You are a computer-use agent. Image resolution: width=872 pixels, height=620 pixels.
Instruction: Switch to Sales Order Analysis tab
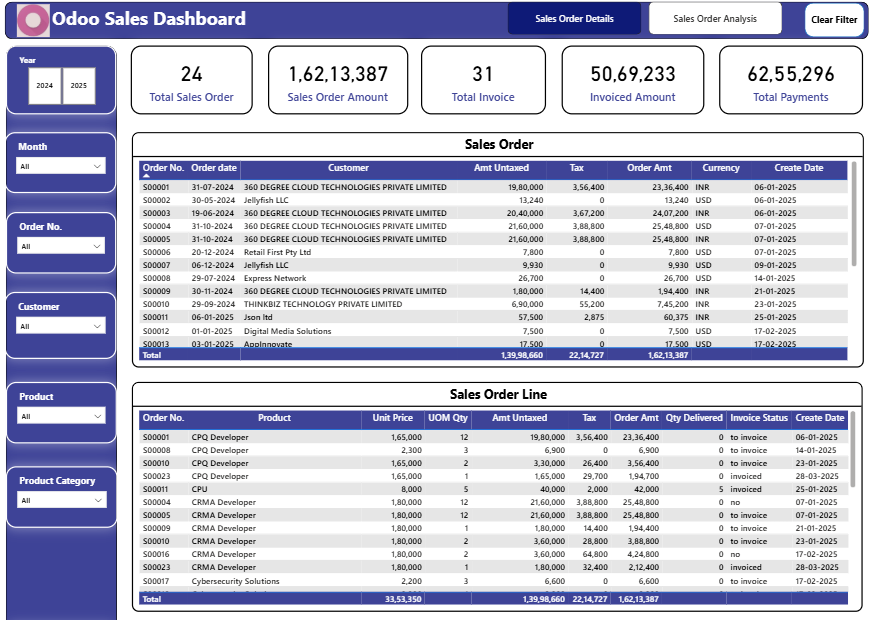pos(715,19)
